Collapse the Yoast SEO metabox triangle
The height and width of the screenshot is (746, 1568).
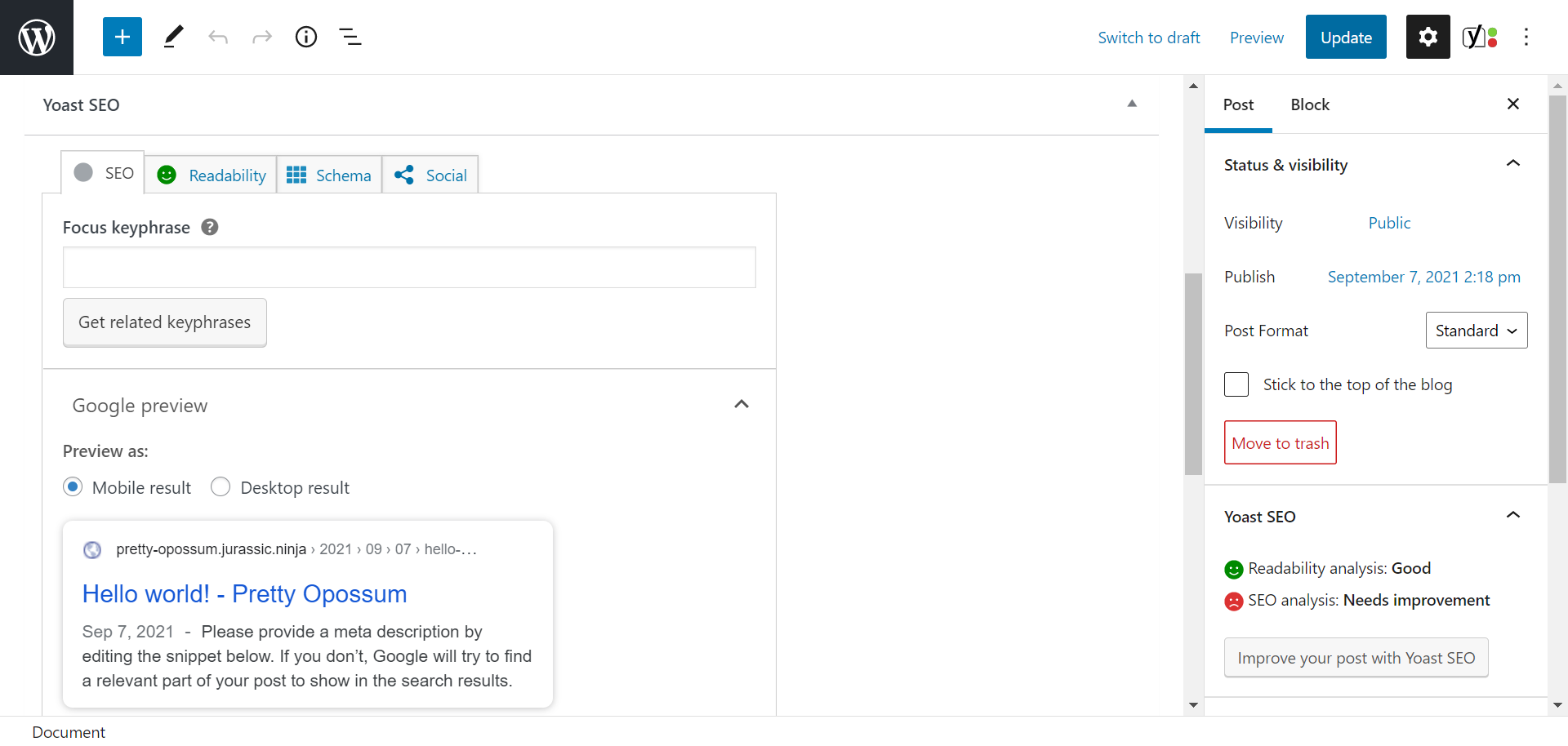[1132, 104]
